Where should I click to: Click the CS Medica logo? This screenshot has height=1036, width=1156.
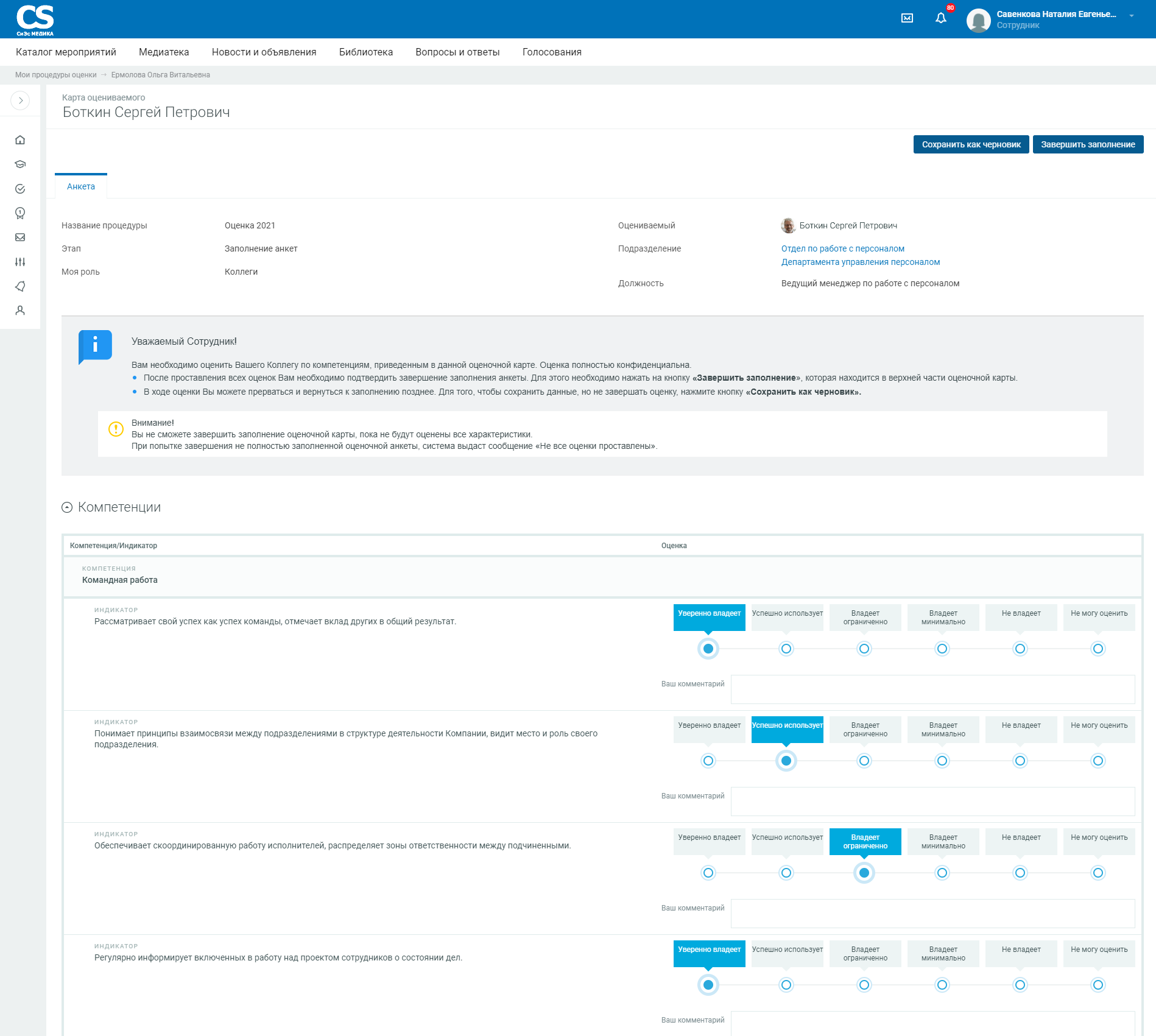tap(35, 19)
